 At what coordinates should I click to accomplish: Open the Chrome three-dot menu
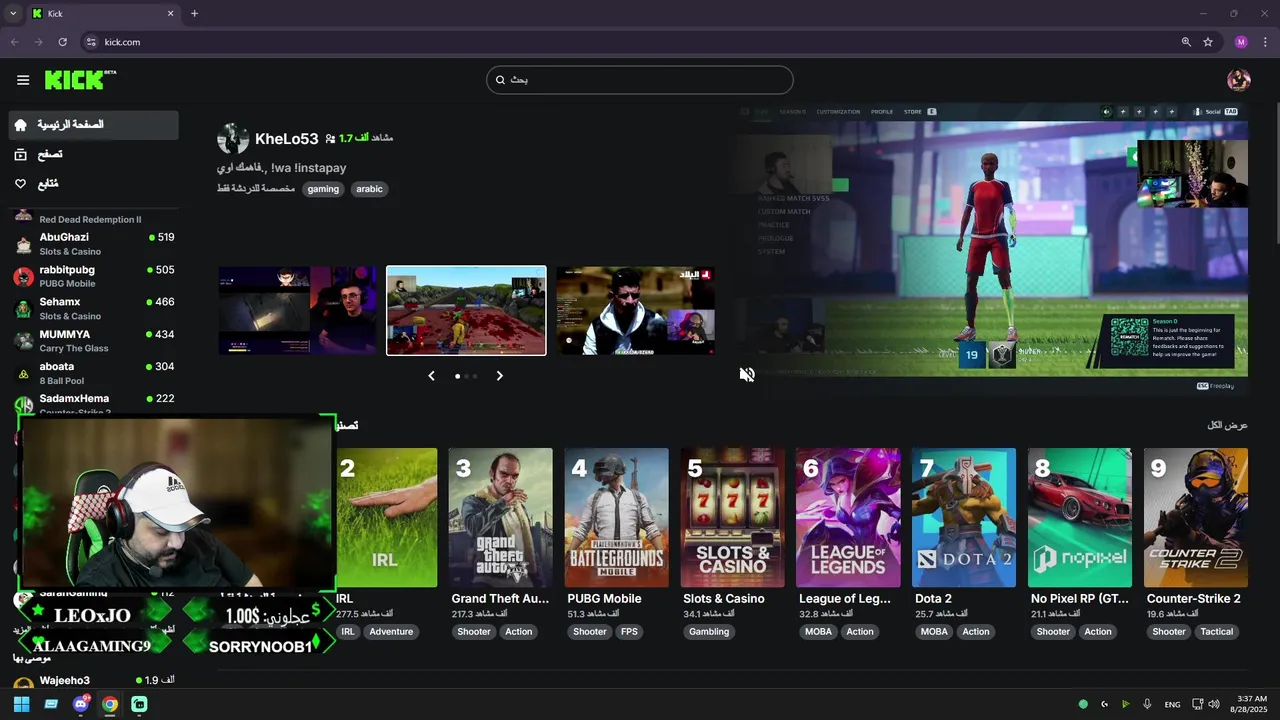pyautogui.click(x=1265, y=42)
